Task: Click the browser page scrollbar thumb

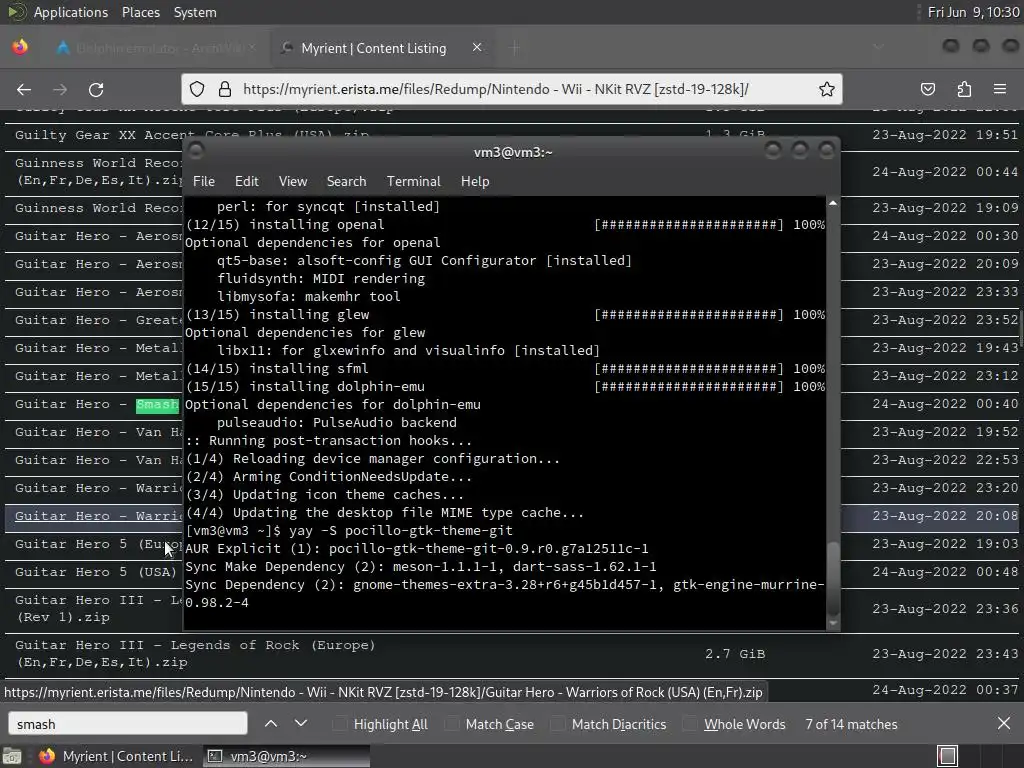Action: click(x=1021, y=330)
